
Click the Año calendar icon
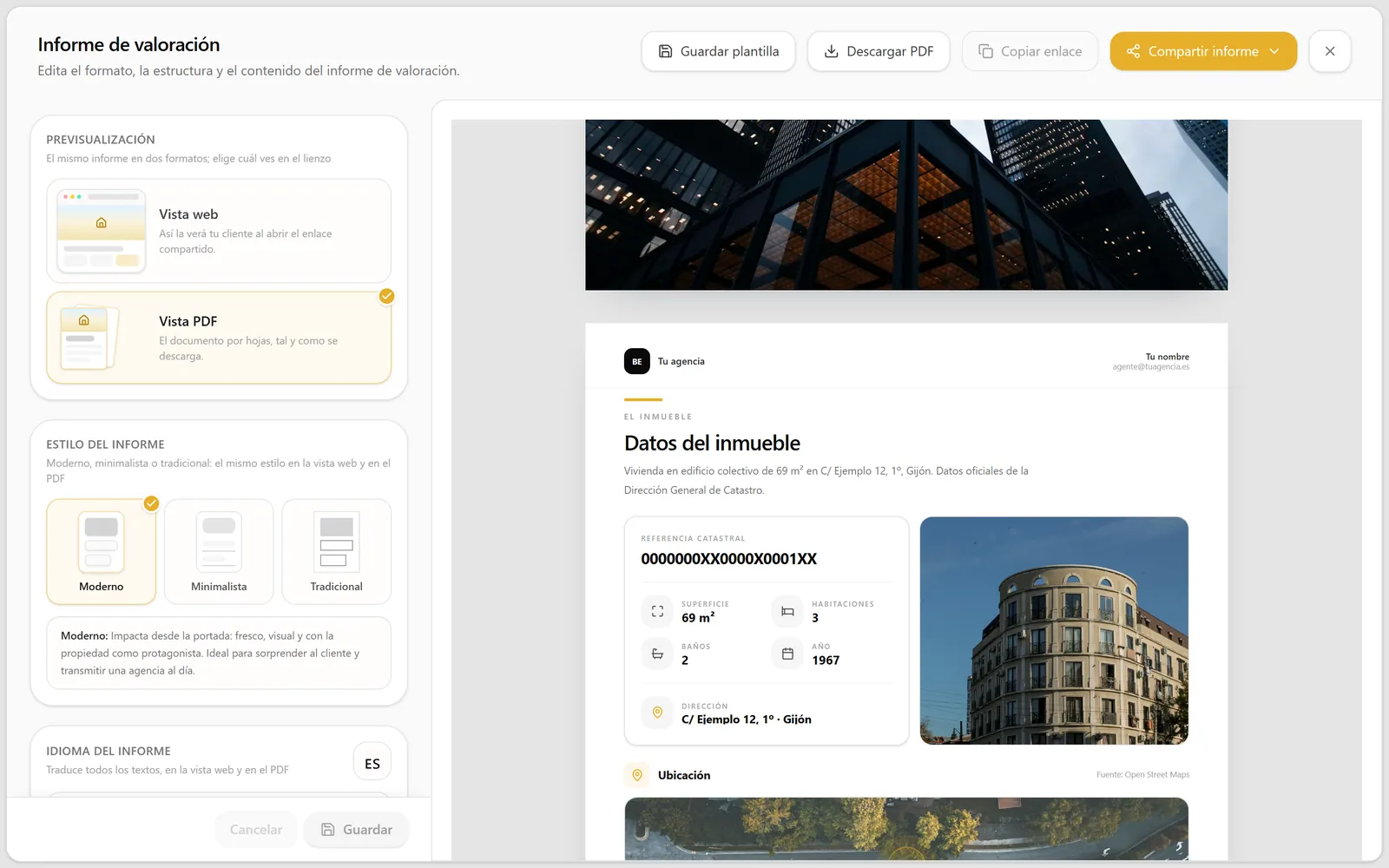point(787,654)
